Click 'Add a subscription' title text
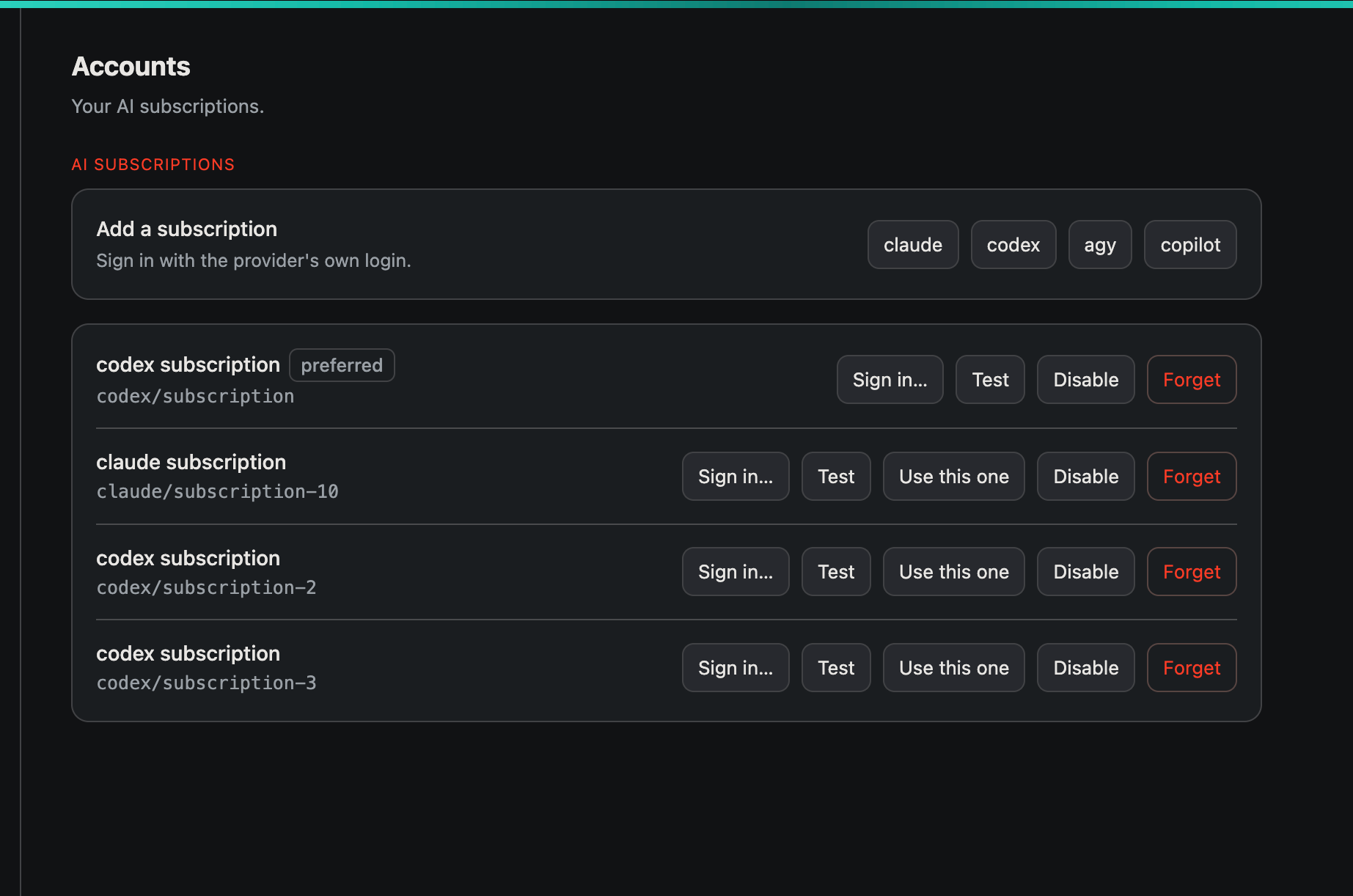 point(186,229)
